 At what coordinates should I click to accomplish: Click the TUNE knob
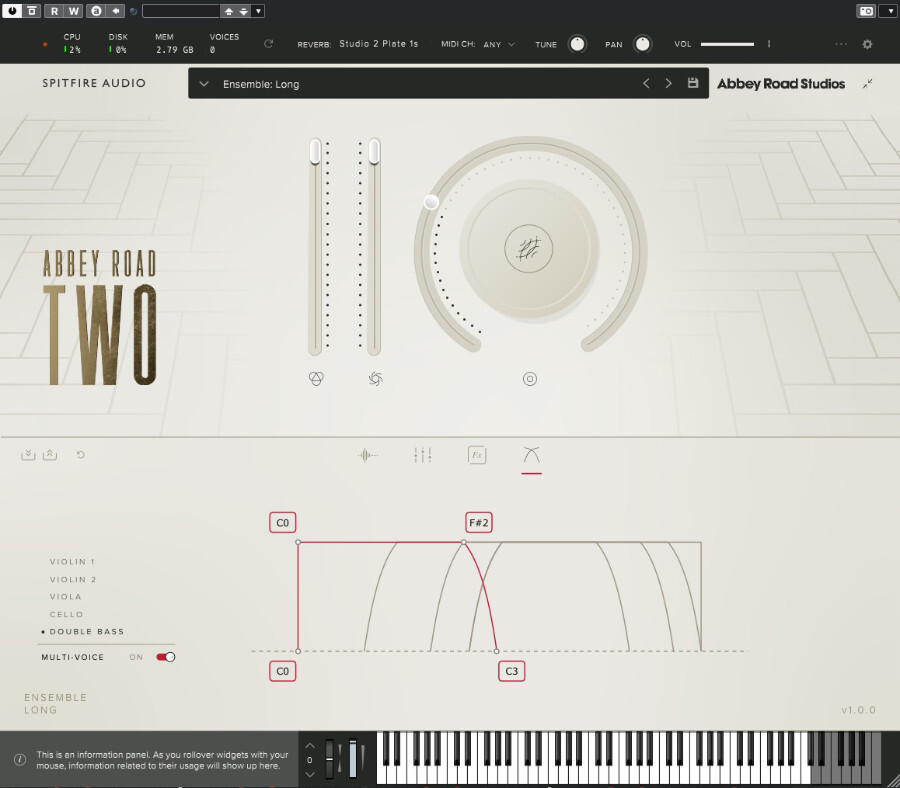coord(577,44)
